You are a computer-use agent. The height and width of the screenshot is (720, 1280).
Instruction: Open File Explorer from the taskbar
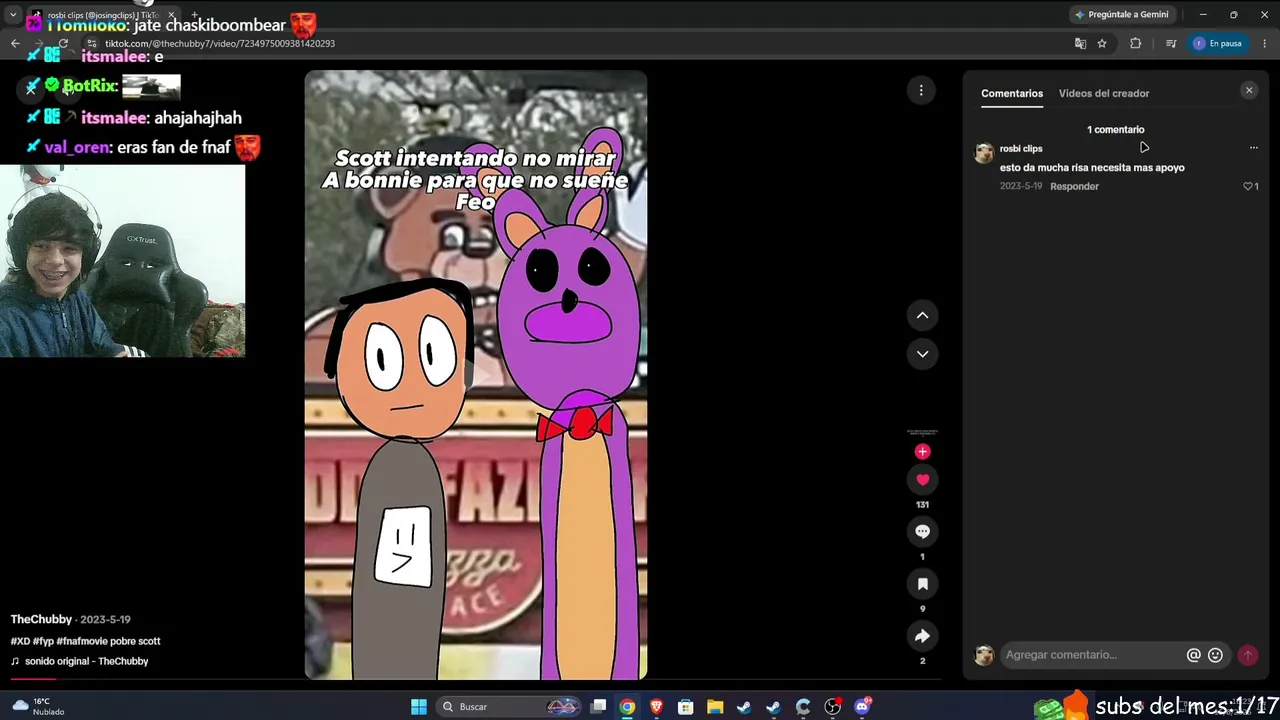[715, 707]
